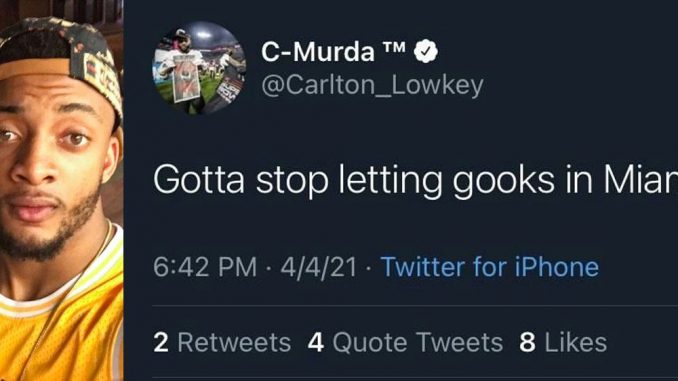The image size is (678, 381).
Task: Click the number 2 beside Retweets
Action: point(160,343)
